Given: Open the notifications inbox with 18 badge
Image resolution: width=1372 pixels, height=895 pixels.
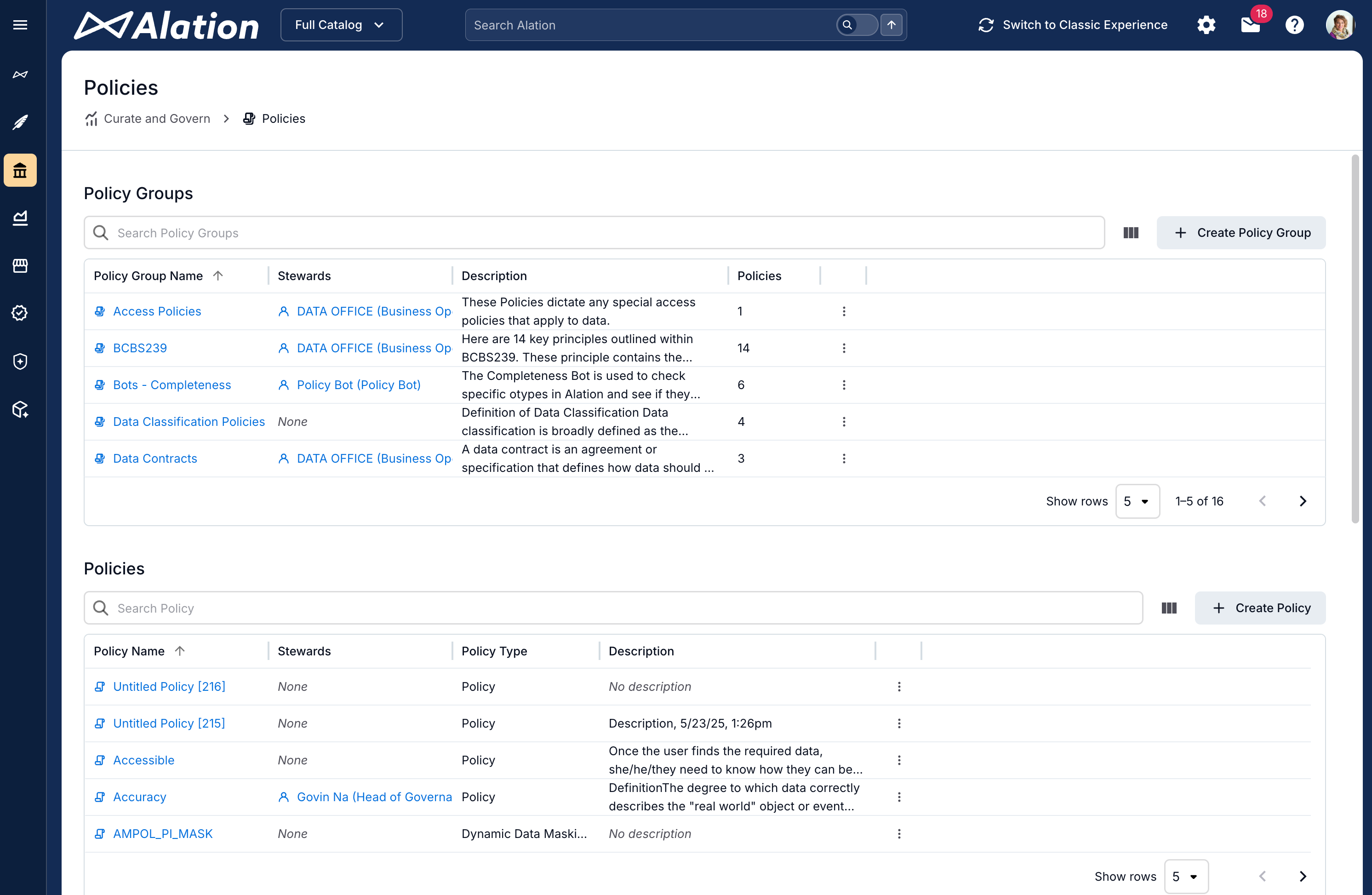Looking at the screenshot, I should click(1250, 25).
